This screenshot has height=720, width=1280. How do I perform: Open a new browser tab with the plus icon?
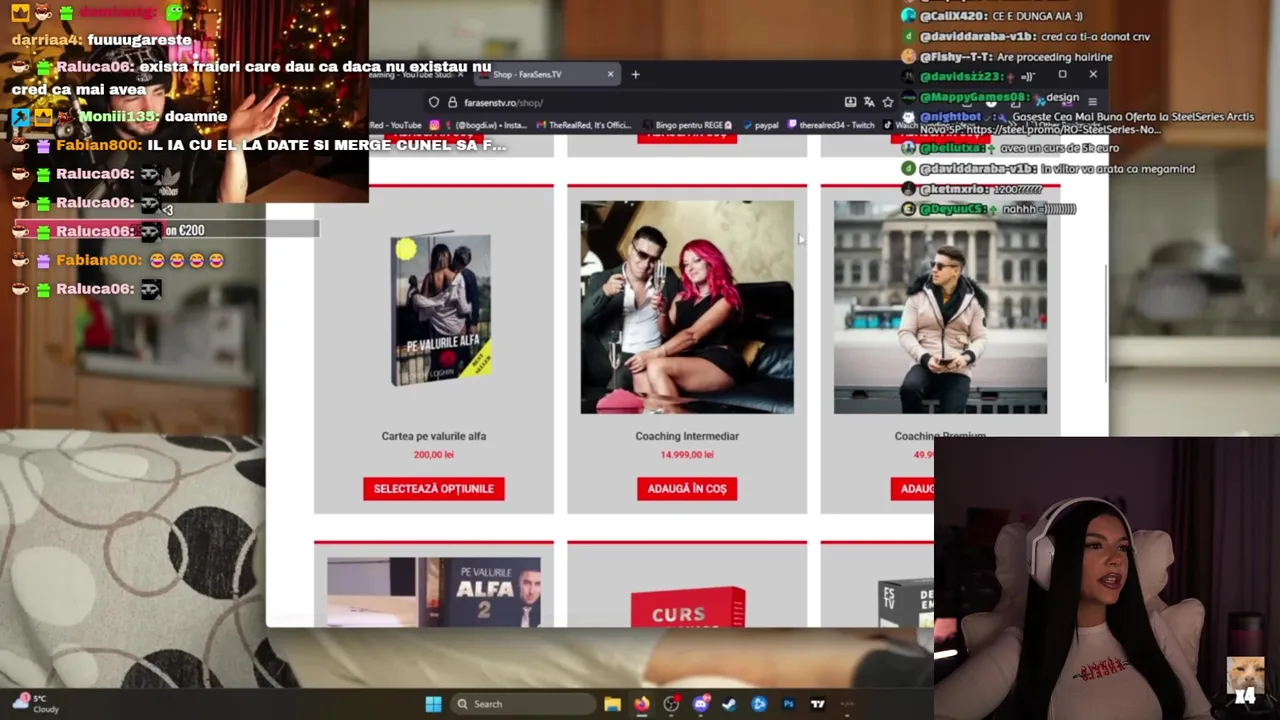click(635, 74)
